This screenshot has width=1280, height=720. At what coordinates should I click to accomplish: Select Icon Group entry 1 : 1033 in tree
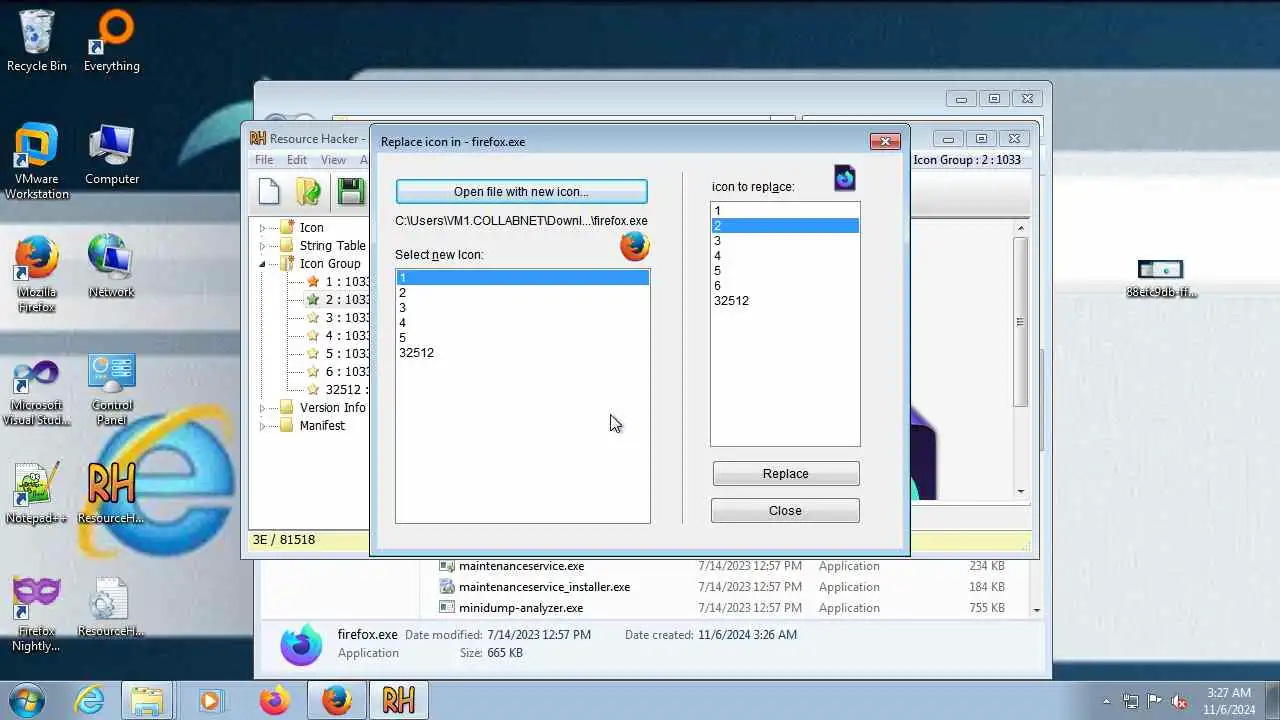(x=338, y=282)
